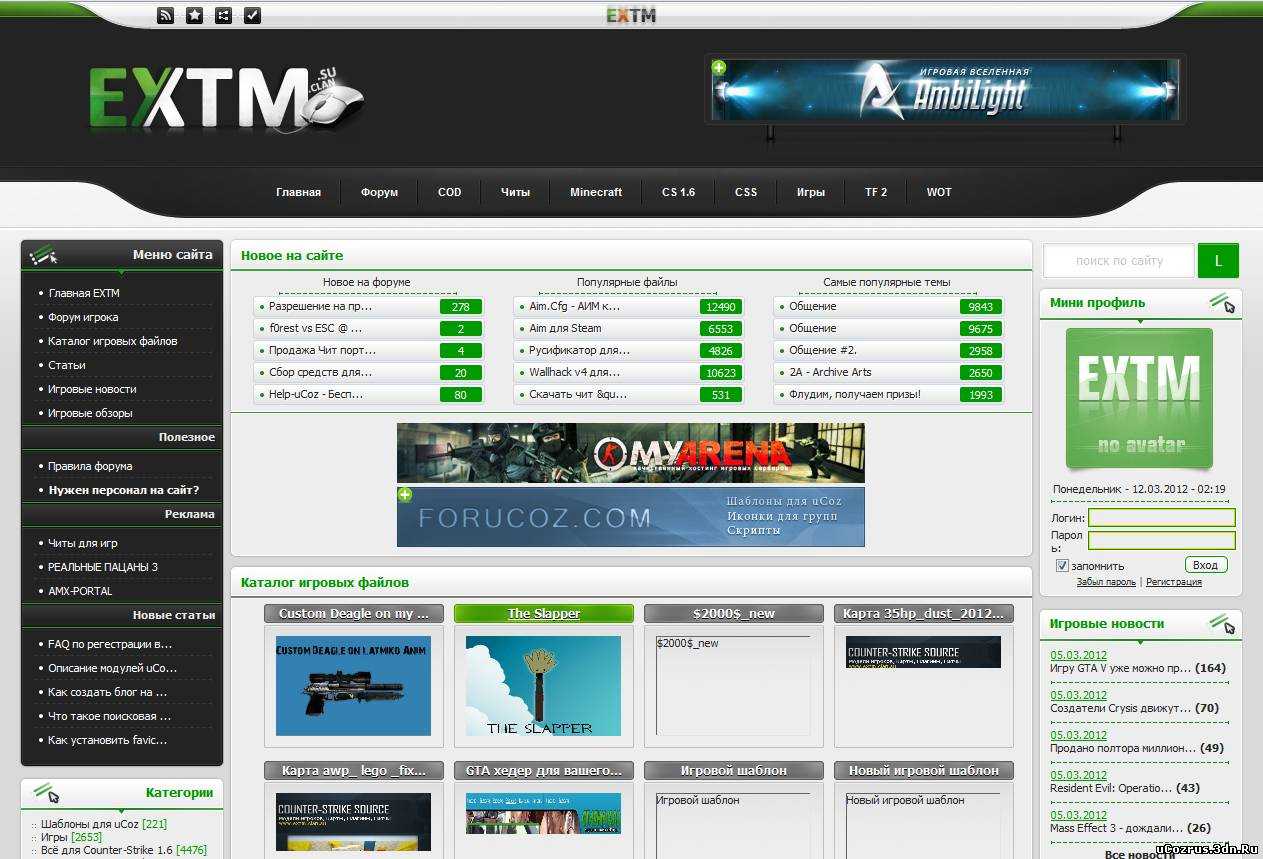Screen dimensions: 1263x859
Task: Open Главная EXTM in site menu
Action: [x=84, y=293]
